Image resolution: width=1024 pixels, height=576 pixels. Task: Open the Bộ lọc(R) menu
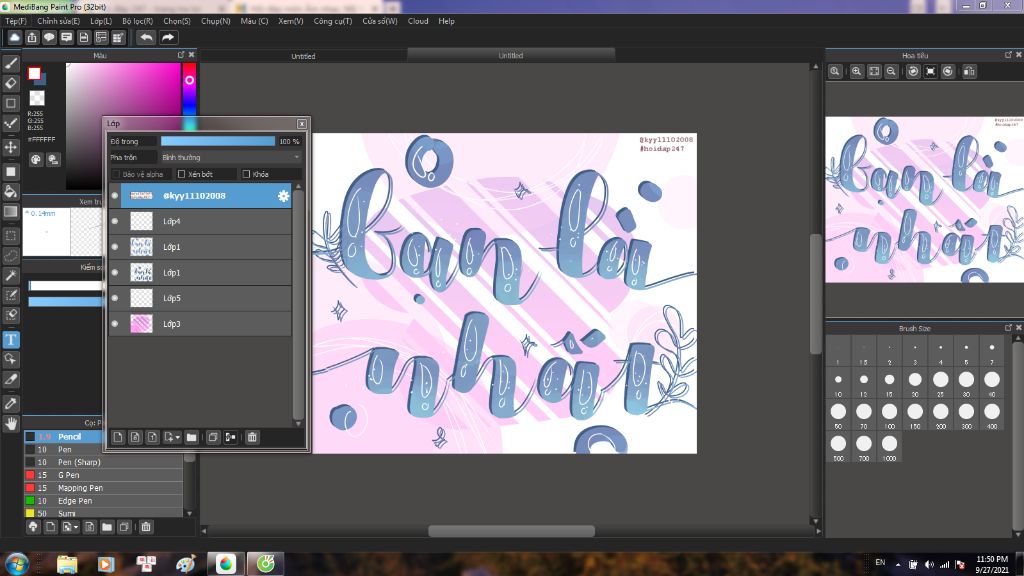tap(137, 21)
